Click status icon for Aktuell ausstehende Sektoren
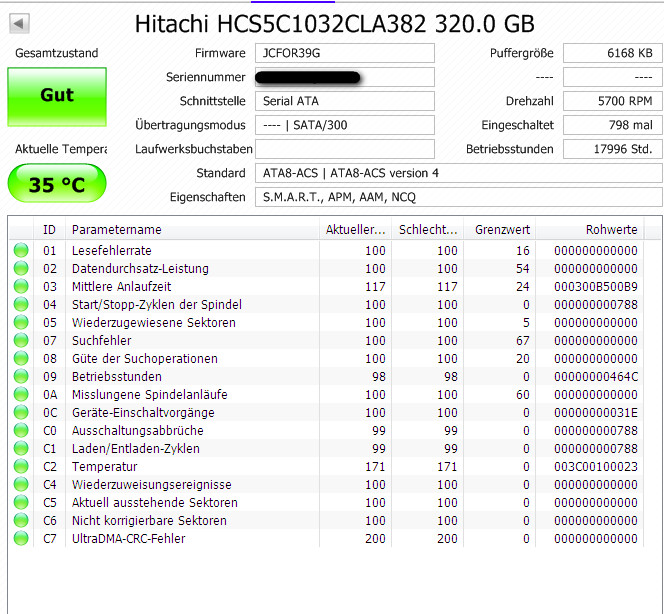Image resolution: width=664 pixels, height=614 pixels. coord(21,502)
